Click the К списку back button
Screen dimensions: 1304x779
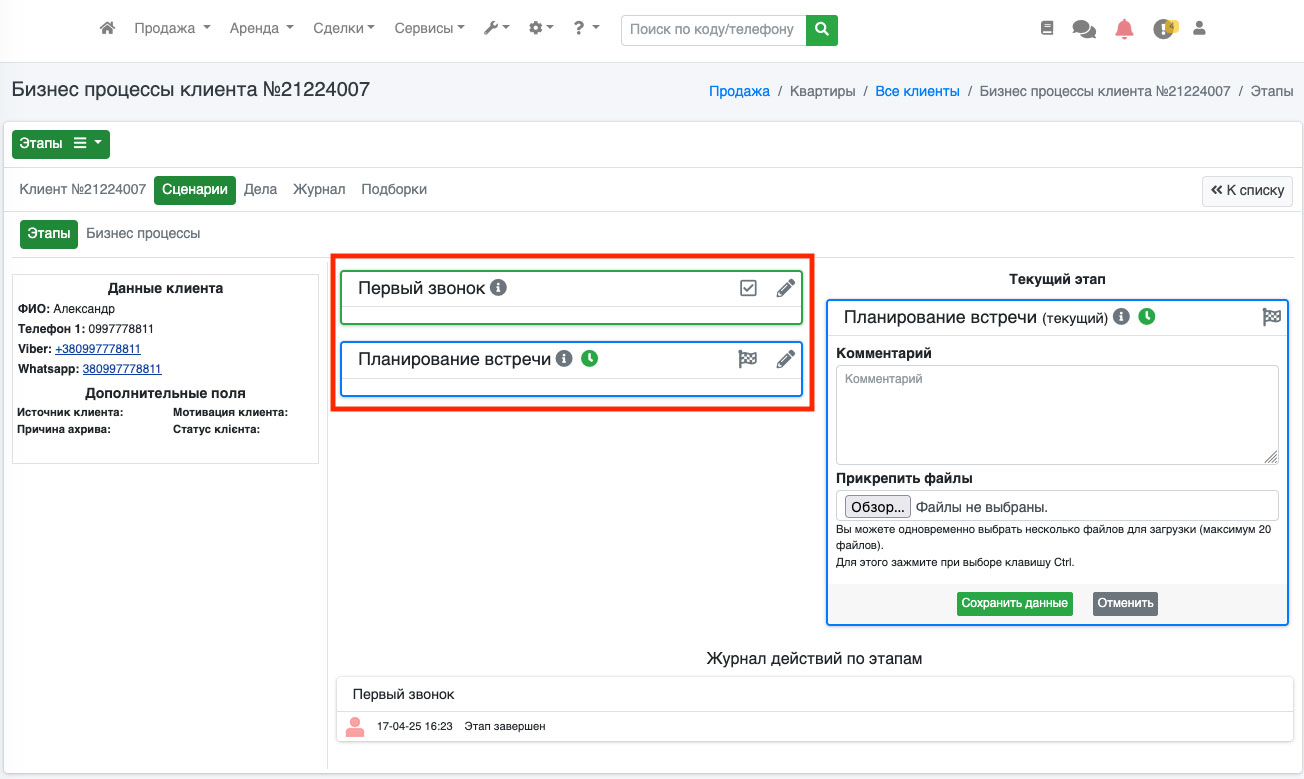pyautogui.click(x=1247, y=190)
